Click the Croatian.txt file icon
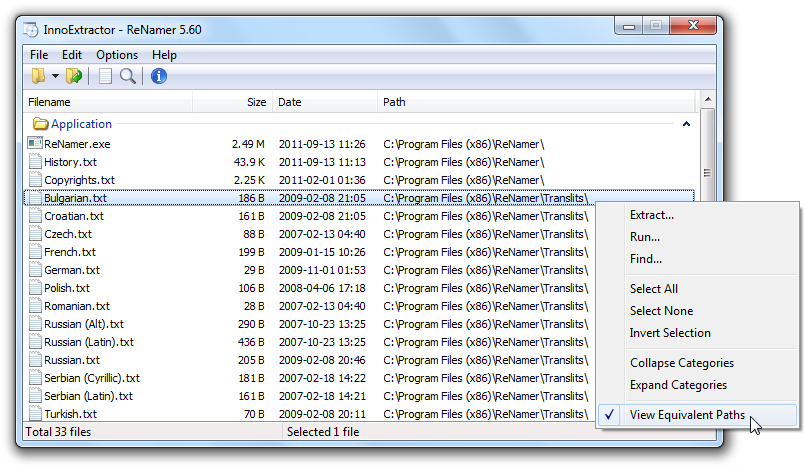The width and height of the screenshot is (807, 466). click(x=36, y=216)
